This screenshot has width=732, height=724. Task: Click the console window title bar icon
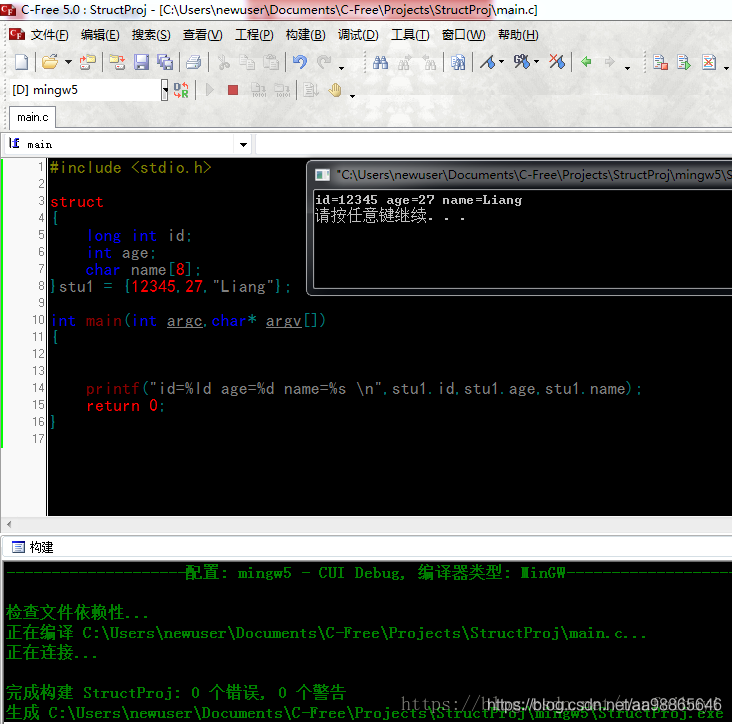(322, 175)
